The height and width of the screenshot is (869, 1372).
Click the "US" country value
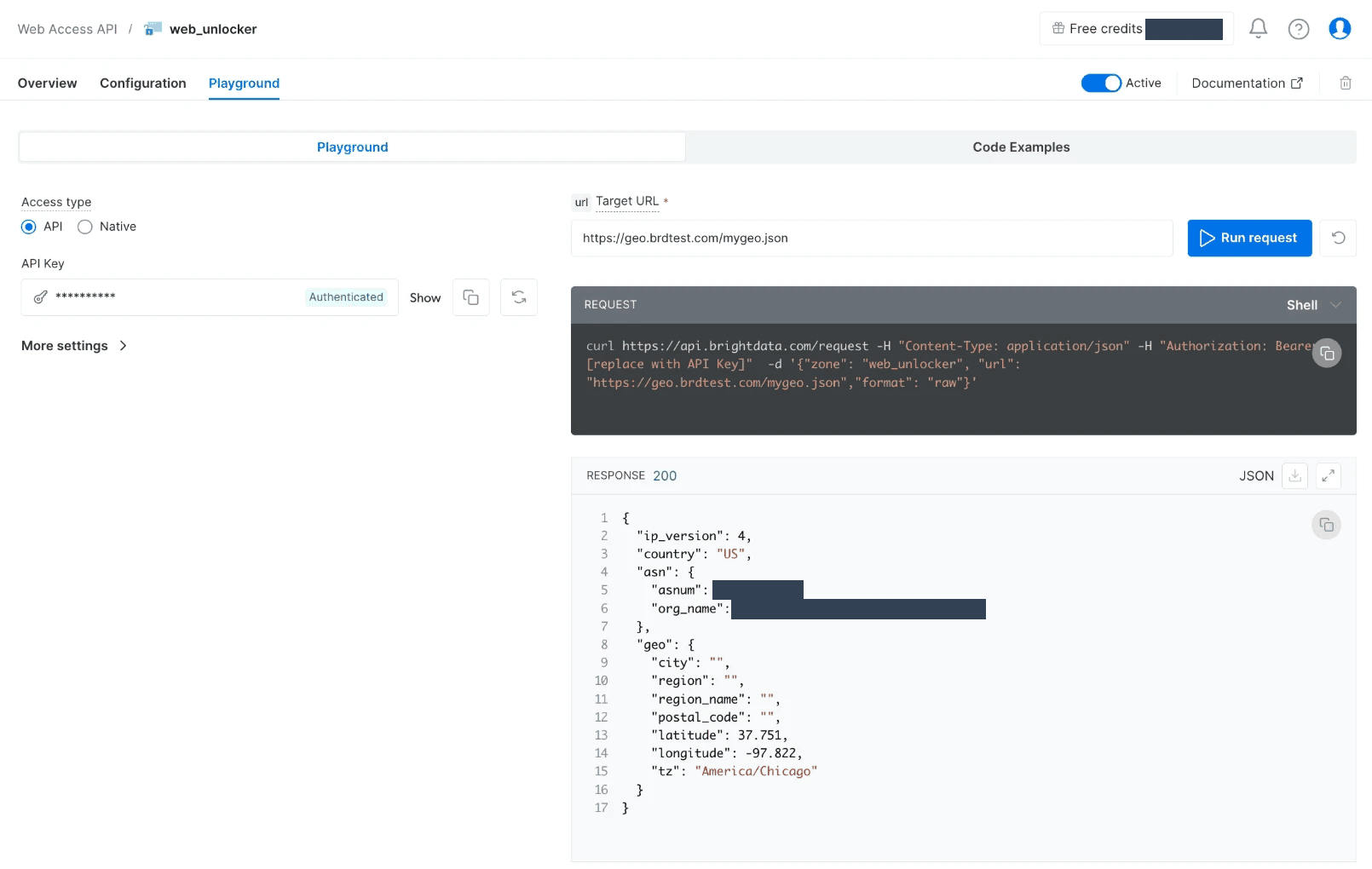pos(730,554)
